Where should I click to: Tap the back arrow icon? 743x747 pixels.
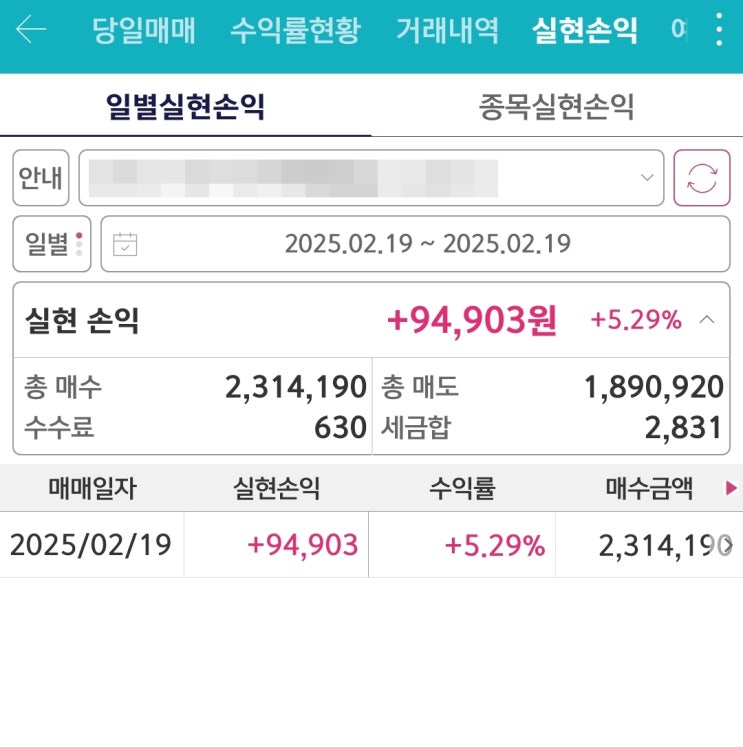pos(31,30)
